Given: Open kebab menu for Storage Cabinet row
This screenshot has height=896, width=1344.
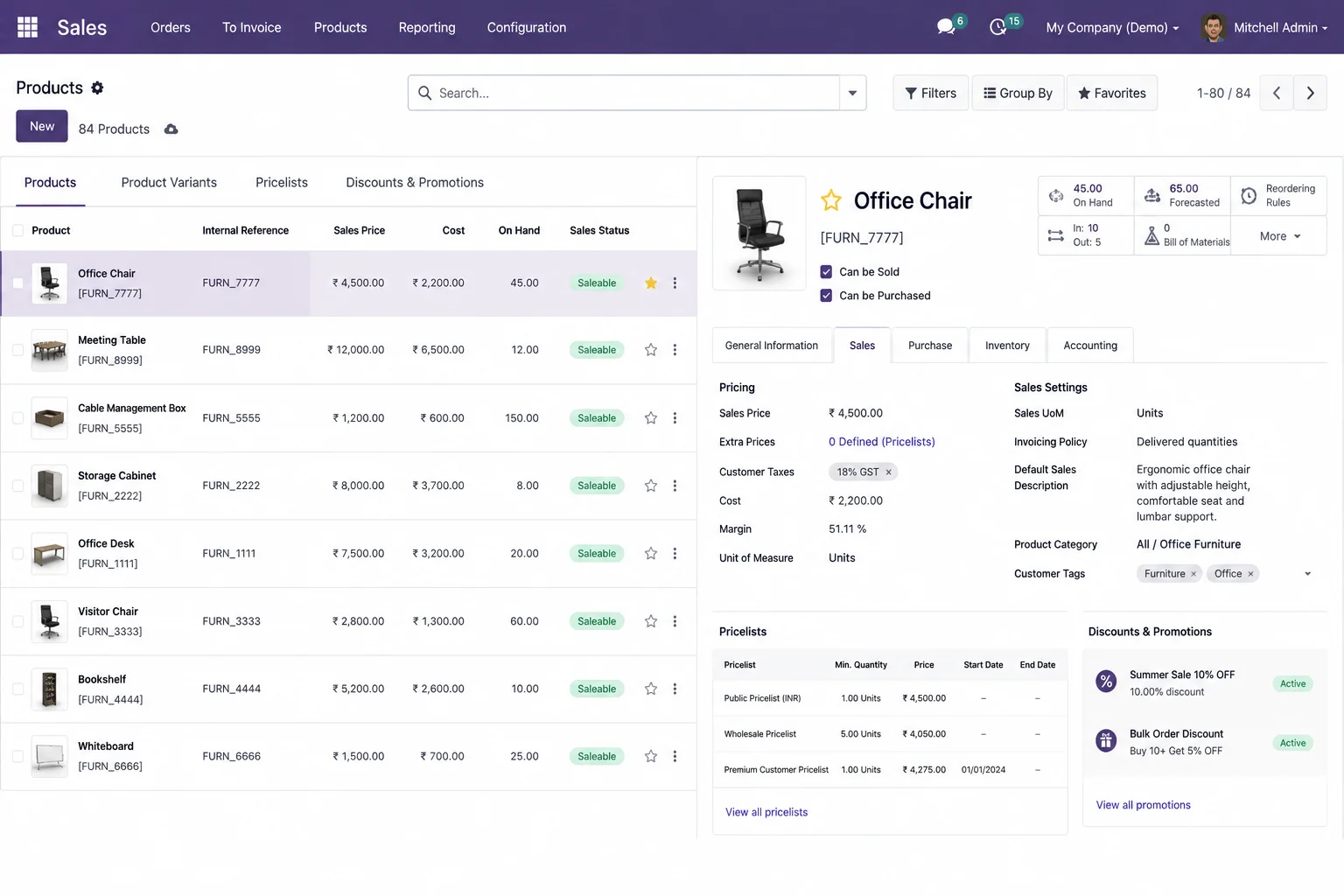Looking at the screenshot, I should point(675,486).
